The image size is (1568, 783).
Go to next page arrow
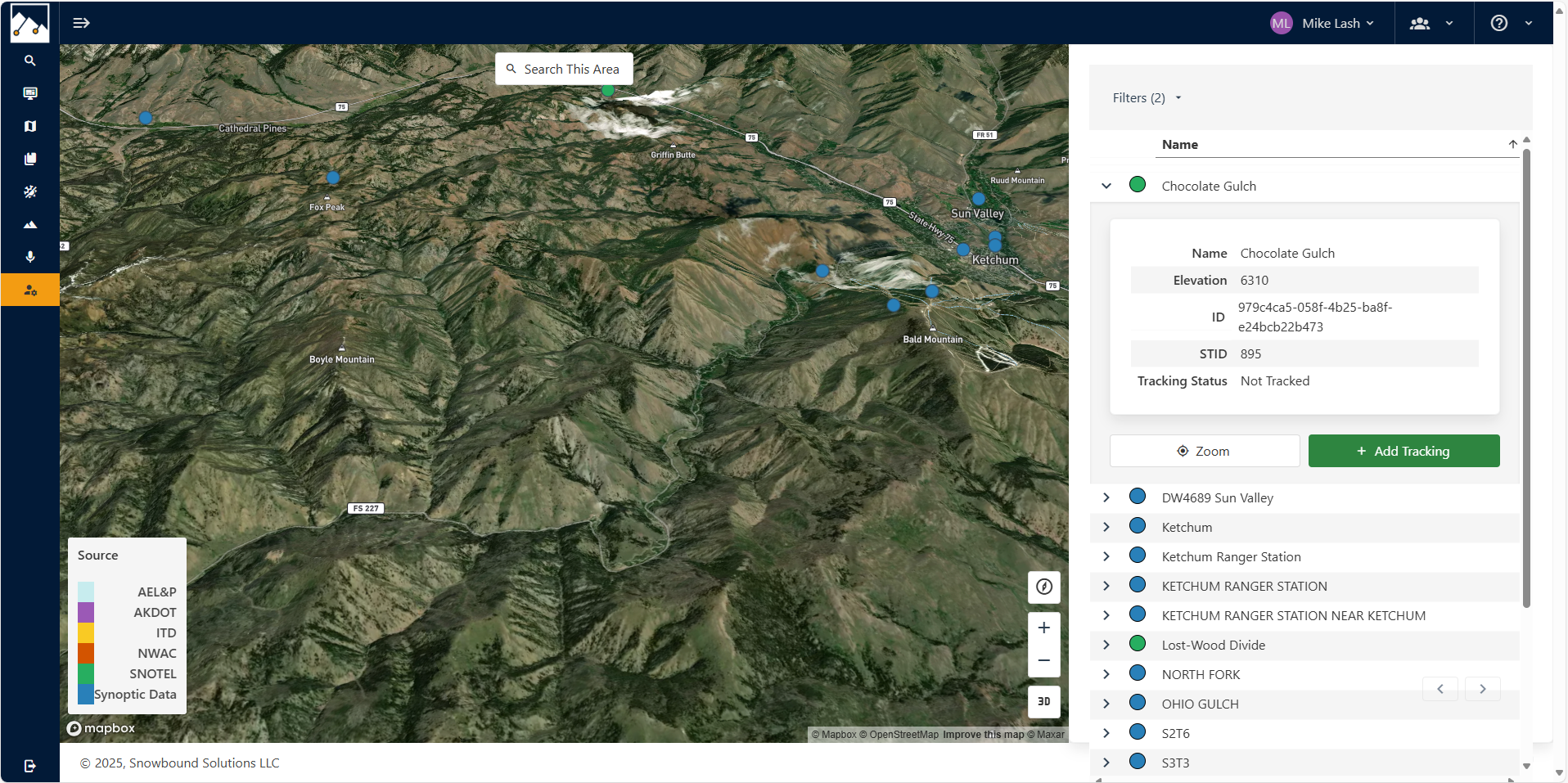1482,689
